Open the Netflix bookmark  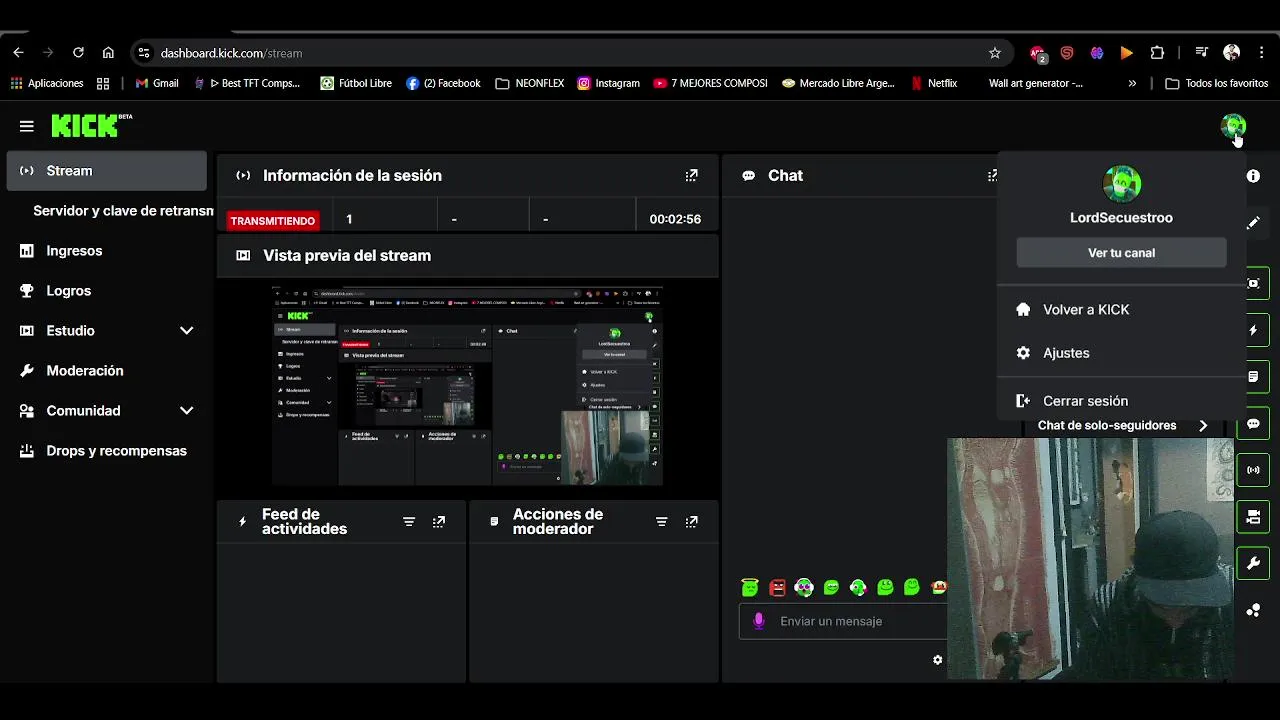[934, 83]
